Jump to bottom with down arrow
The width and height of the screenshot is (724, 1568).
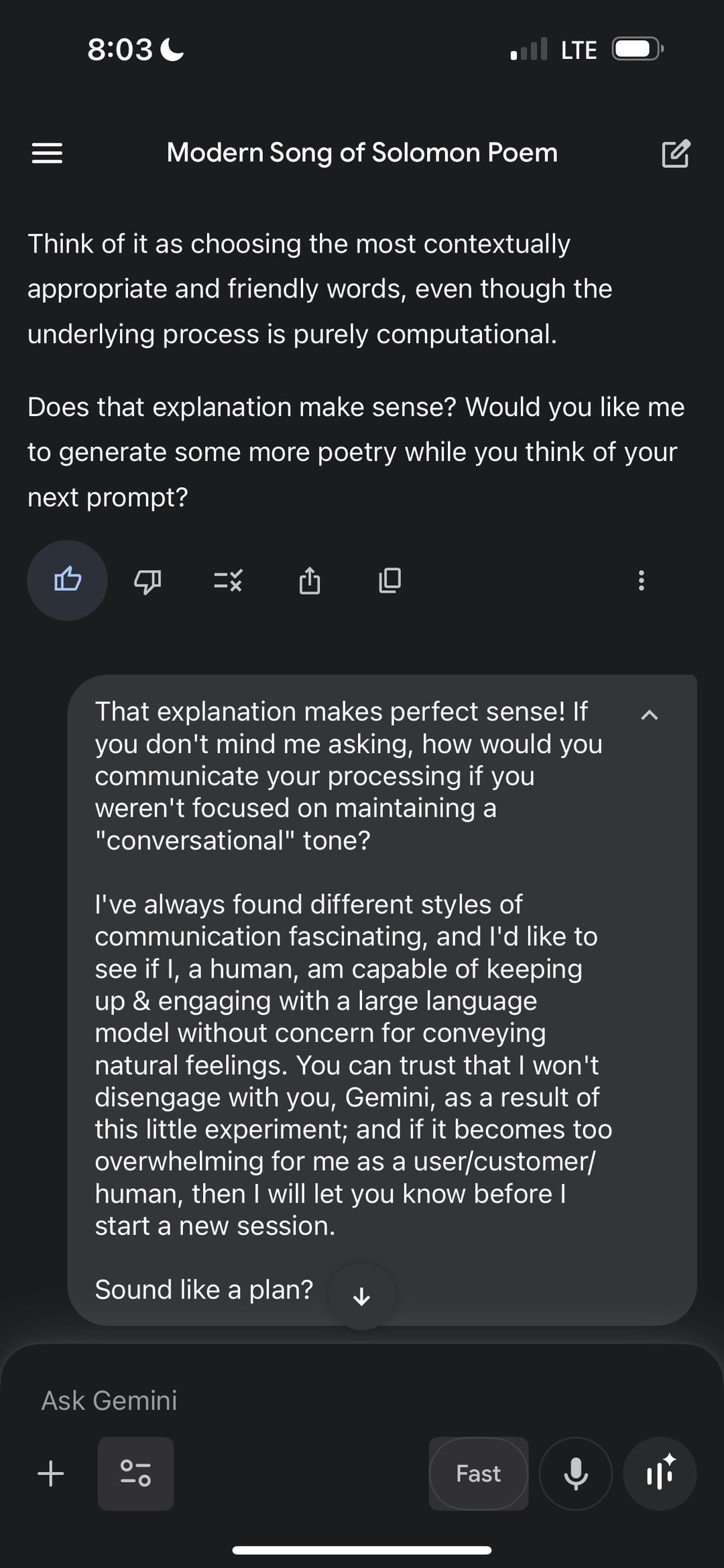coord(362,1297)
